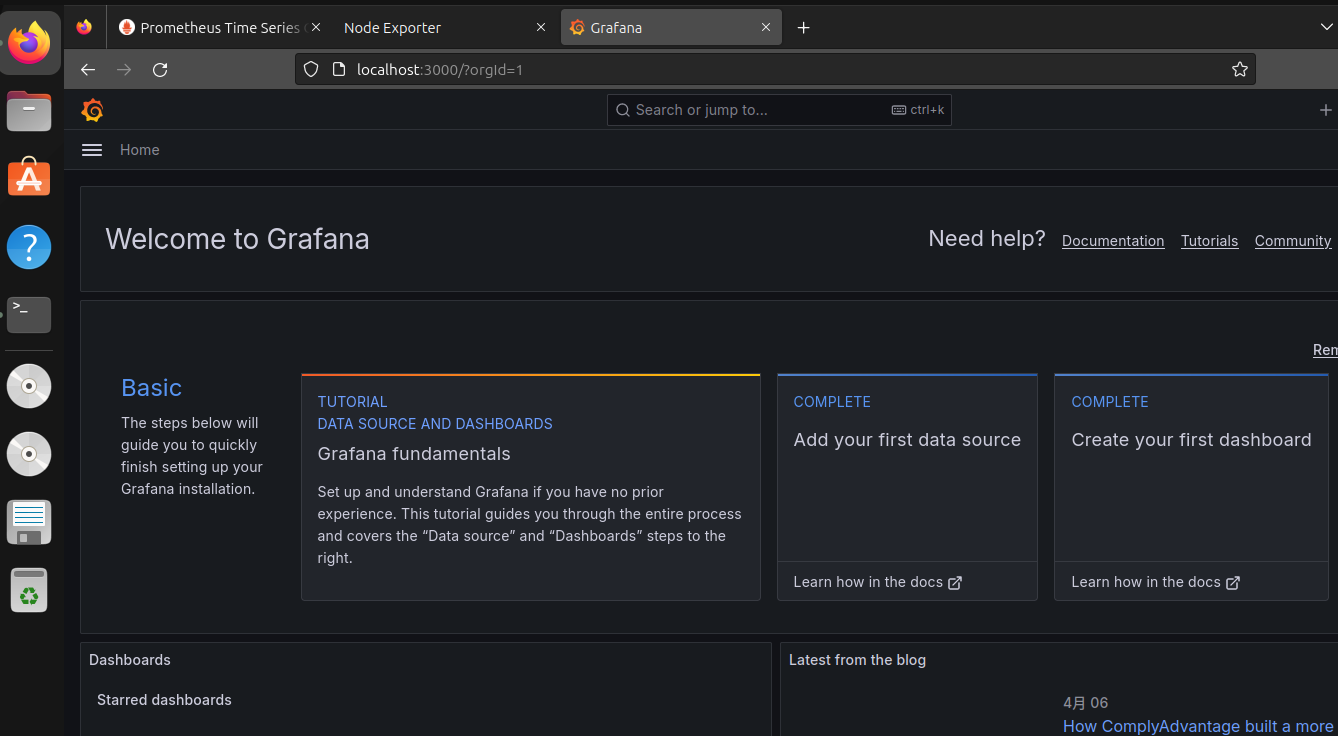Screen dimensions: 1338x736
Task: Open the Grafana fundamentals tutorial card
Action: click(531, 487)
